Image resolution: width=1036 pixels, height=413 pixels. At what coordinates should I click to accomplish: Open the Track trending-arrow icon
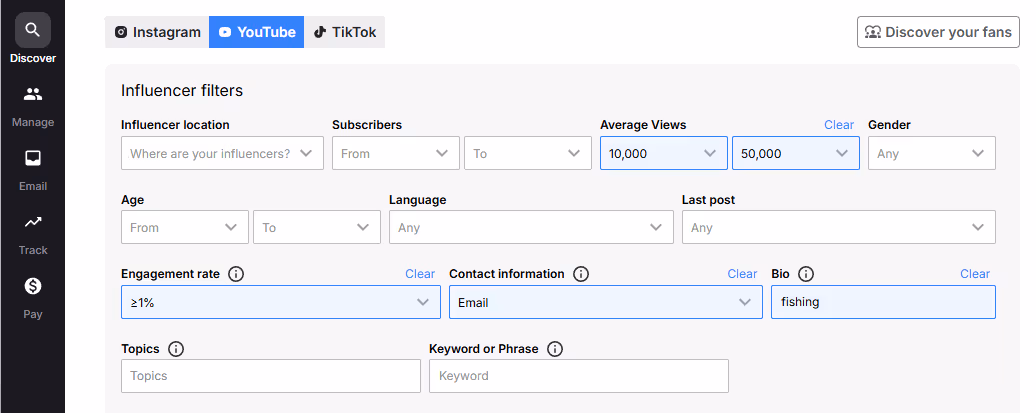click(33, 223)
